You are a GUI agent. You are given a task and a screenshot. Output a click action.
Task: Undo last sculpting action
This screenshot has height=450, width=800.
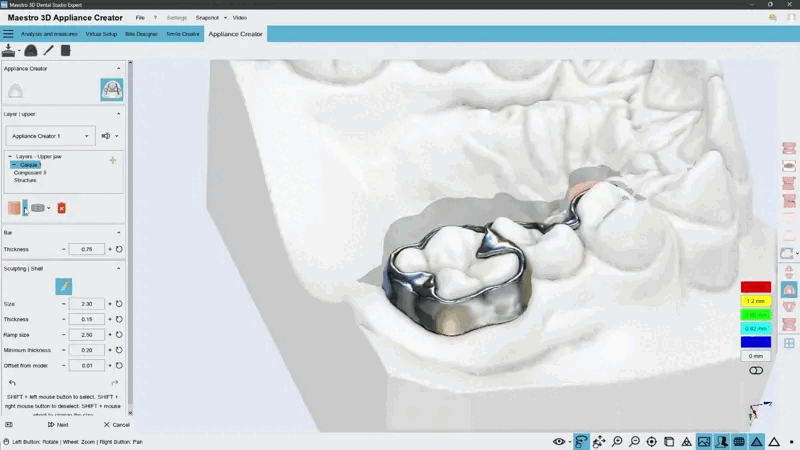[12, 383]
